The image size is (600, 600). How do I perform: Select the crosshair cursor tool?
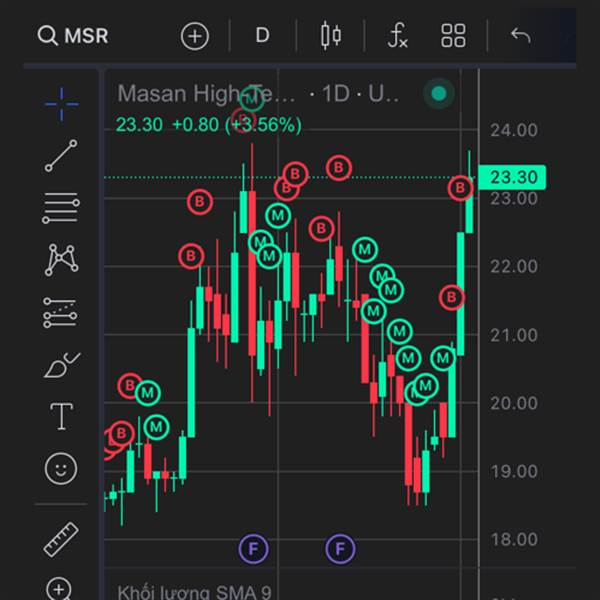[61, 104]
